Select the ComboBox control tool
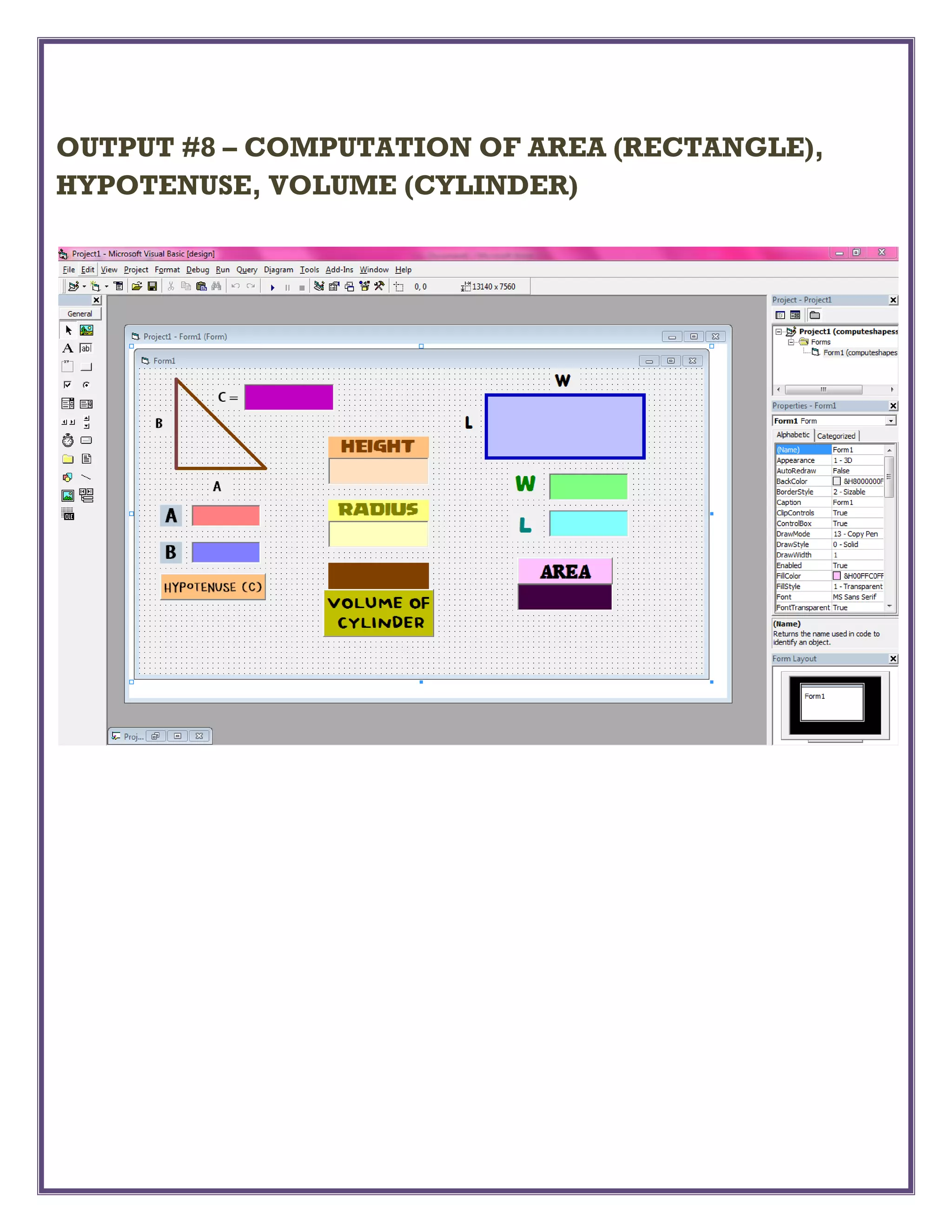This screenshot has height=1232, width=952. (x=68, y=404)
